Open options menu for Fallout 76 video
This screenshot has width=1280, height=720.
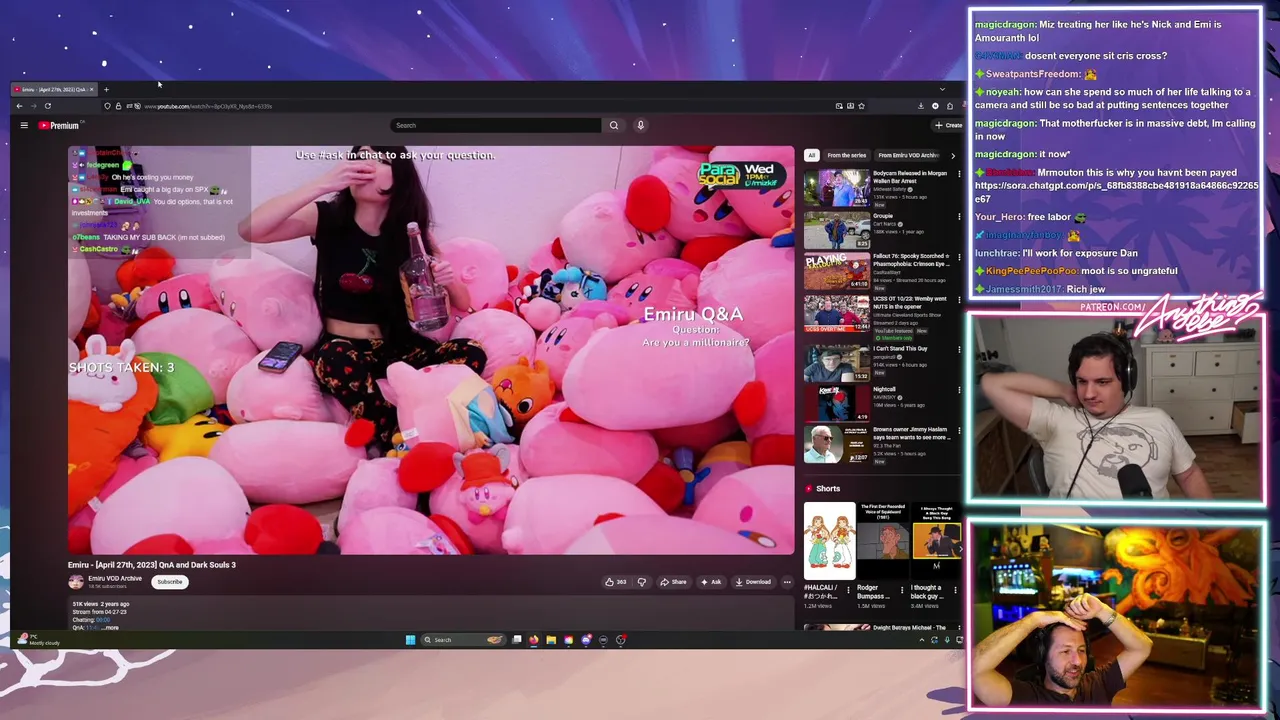959,257
